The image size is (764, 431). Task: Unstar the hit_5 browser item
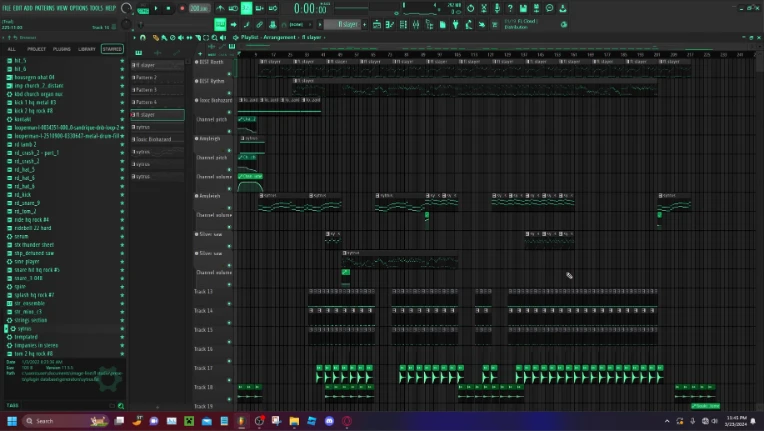point(122,61)
